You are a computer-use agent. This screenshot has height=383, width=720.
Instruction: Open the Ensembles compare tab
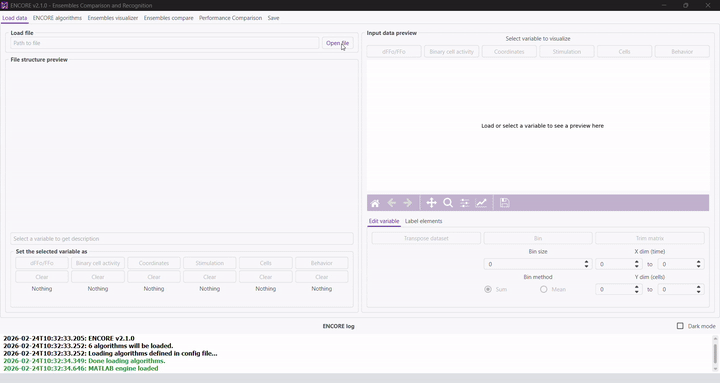169,18
